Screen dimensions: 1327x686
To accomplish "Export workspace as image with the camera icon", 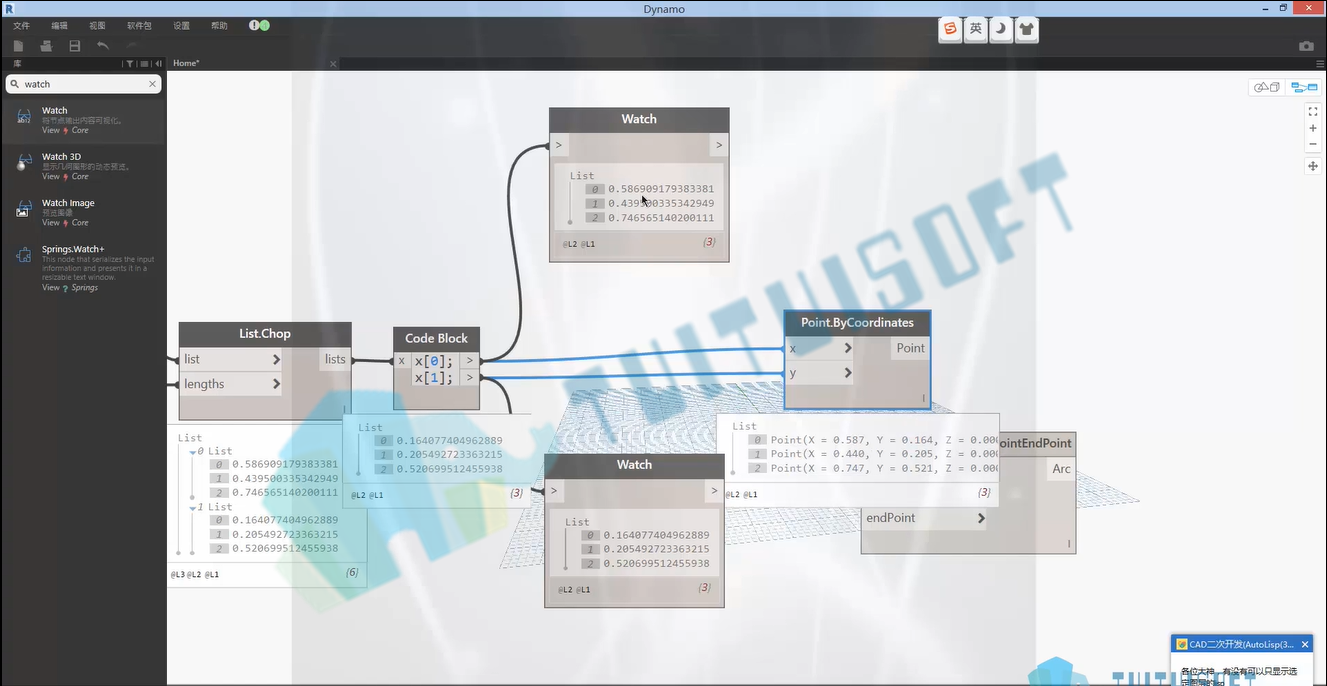I will click(x=1306, y=46).
